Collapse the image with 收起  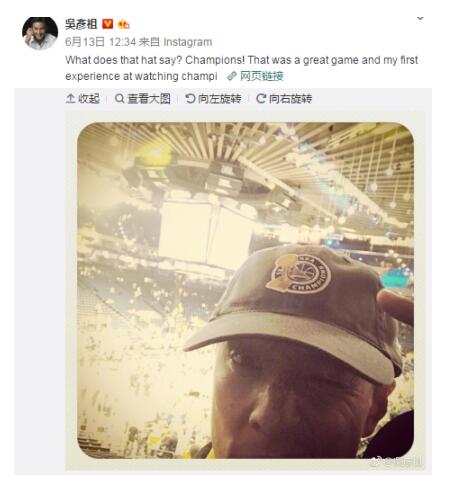point(89,99)
